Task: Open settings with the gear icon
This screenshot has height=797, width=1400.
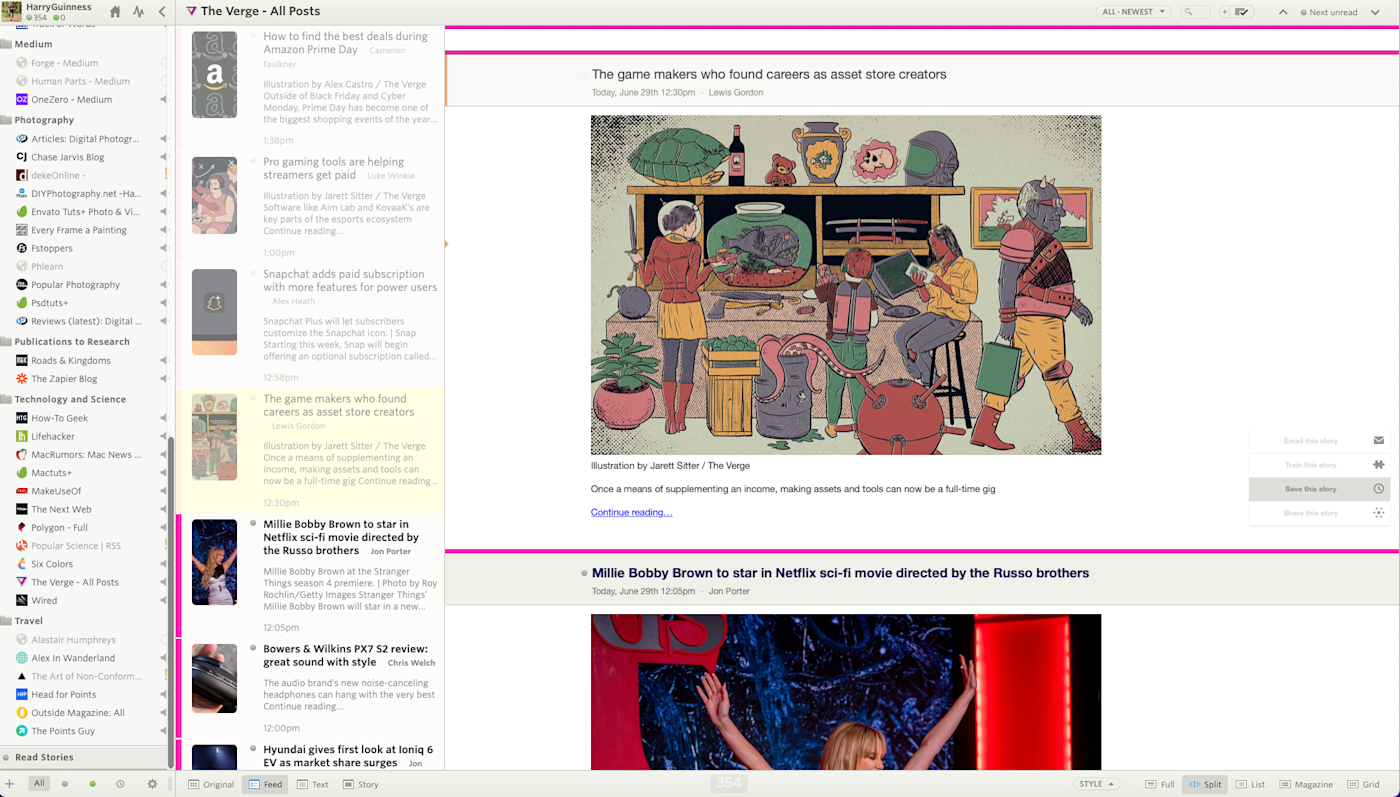Action: (x=152, y=784)
